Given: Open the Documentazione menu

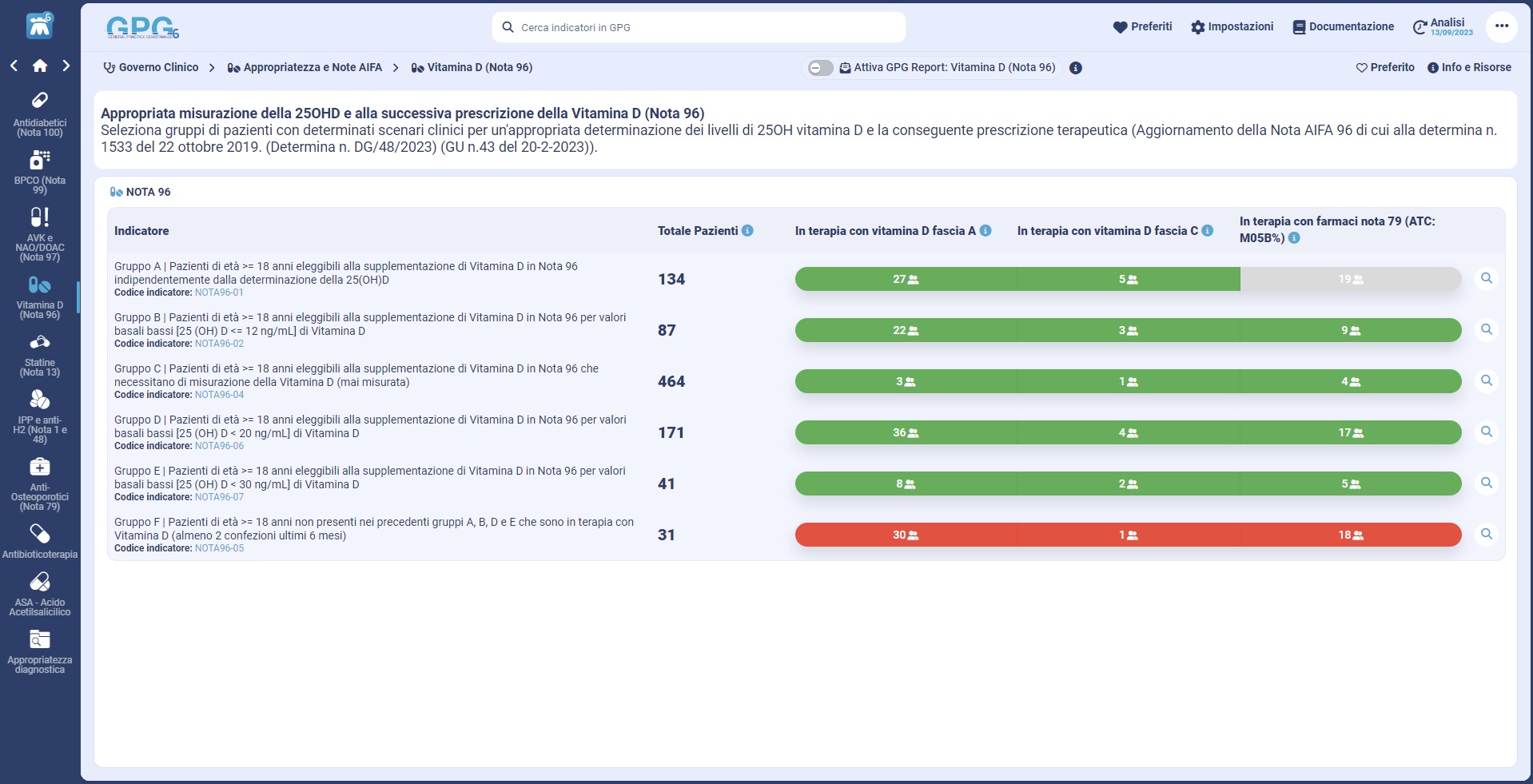Looking at the screenshot, I should click(1343, 27).
